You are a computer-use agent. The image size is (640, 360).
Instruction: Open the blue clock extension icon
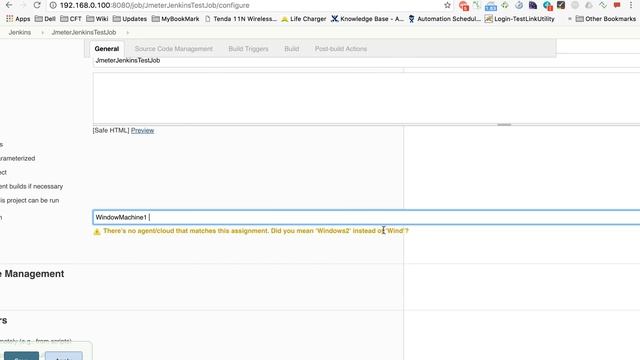(x=519, y=5)
